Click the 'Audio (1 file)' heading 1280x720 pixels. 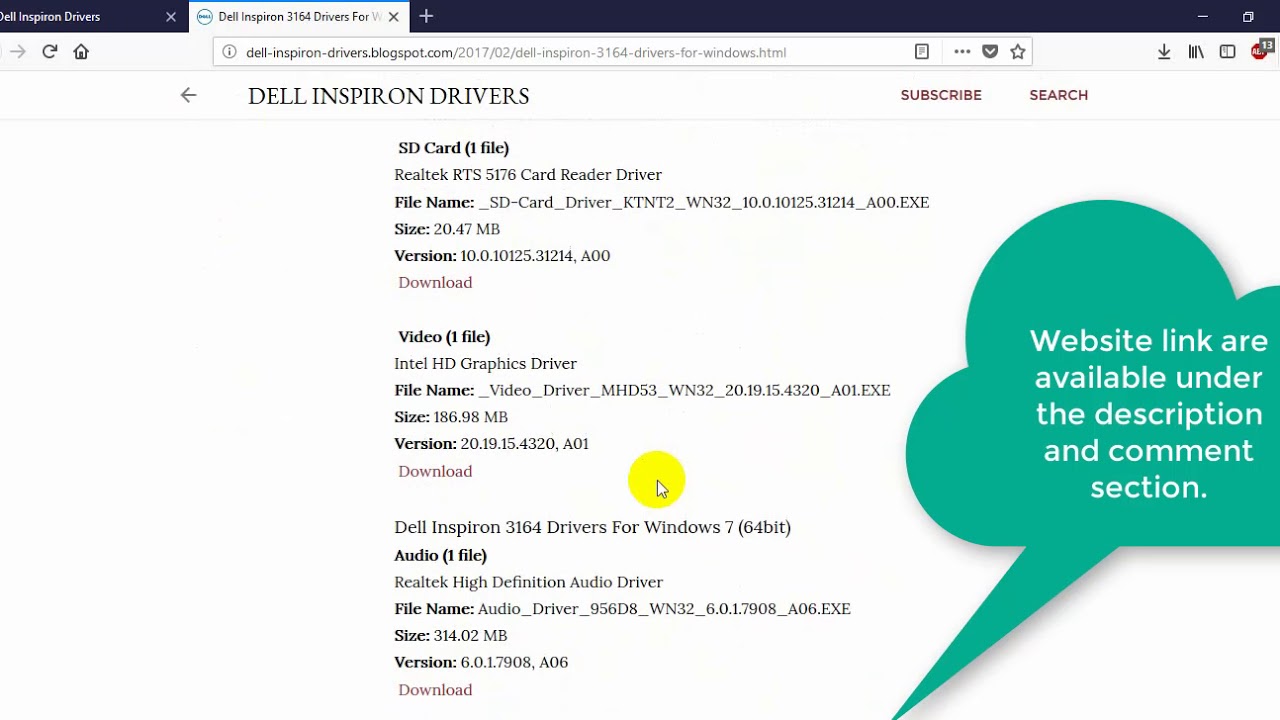441,555
